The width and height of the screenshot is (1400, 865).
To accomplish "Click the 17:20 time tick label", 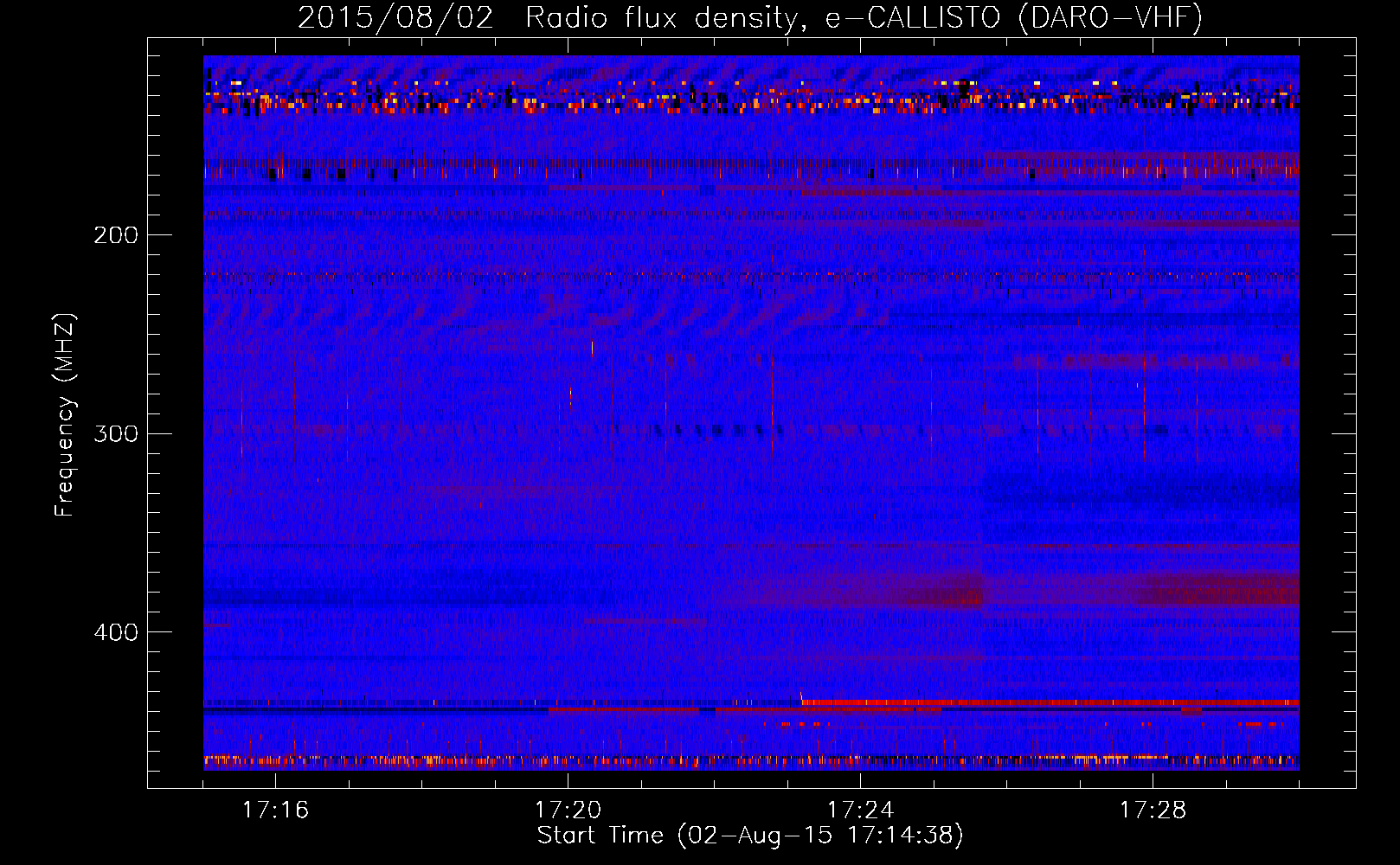I will [x=568, y=811].
